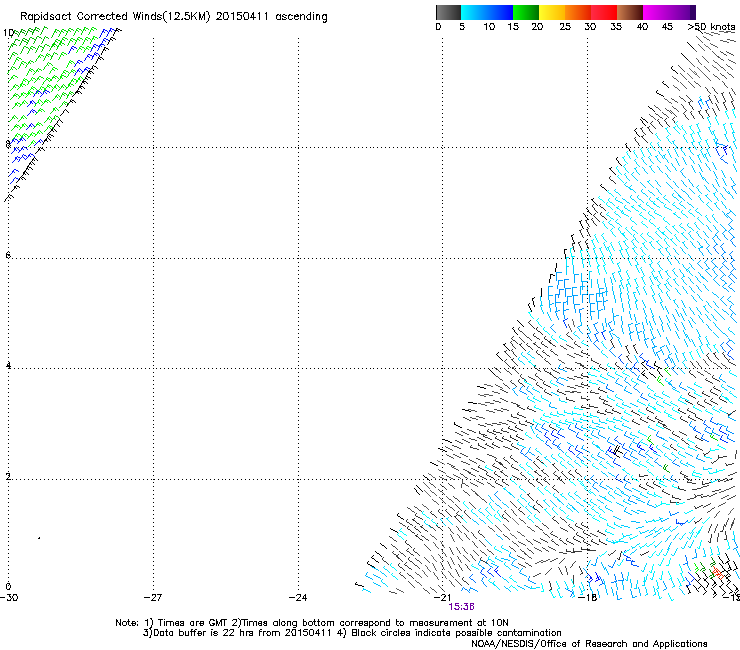
Task: Click the small black dot near bottom left
Action: coord(39,538)
